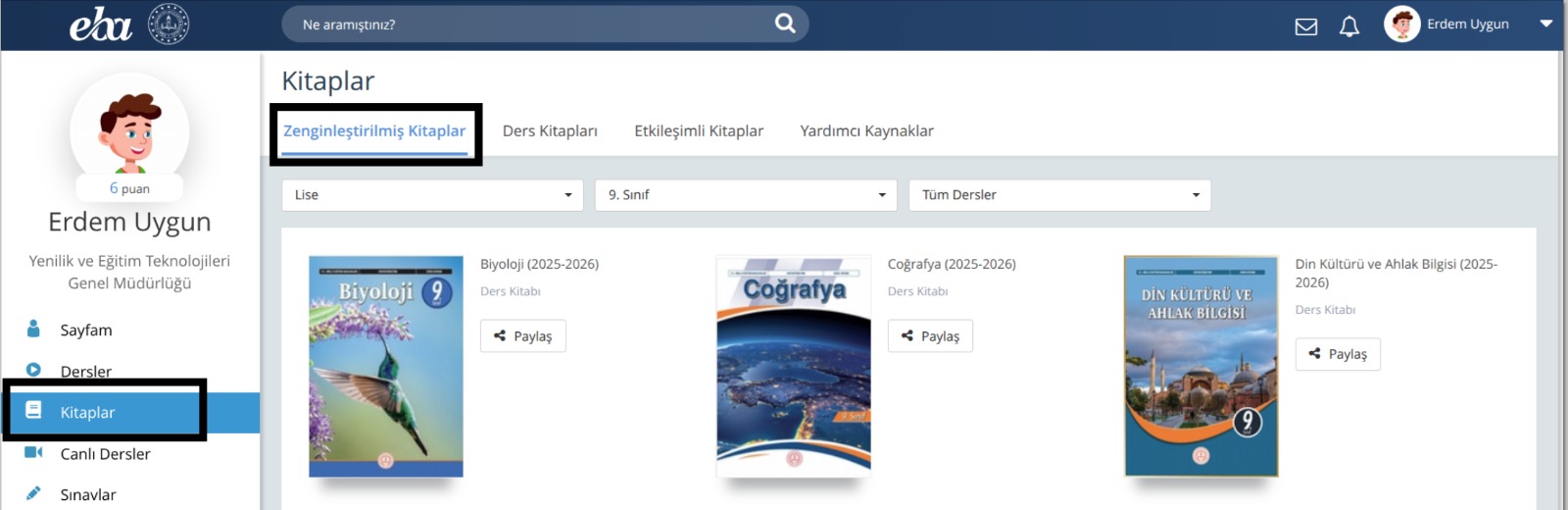Click the search magnifier icon
This screenshot has width=1568, height=510.
pos(785,24)
